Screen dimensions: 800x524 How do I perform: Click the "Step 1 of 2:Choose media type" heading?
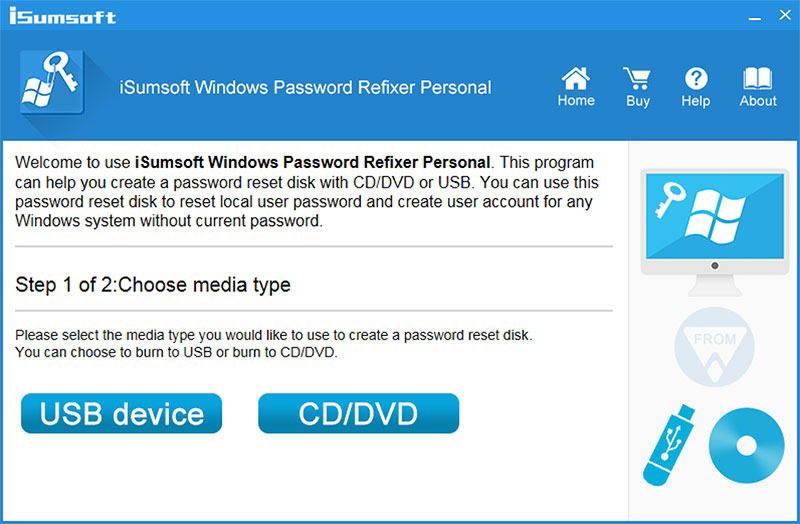[x=153, y=285]
